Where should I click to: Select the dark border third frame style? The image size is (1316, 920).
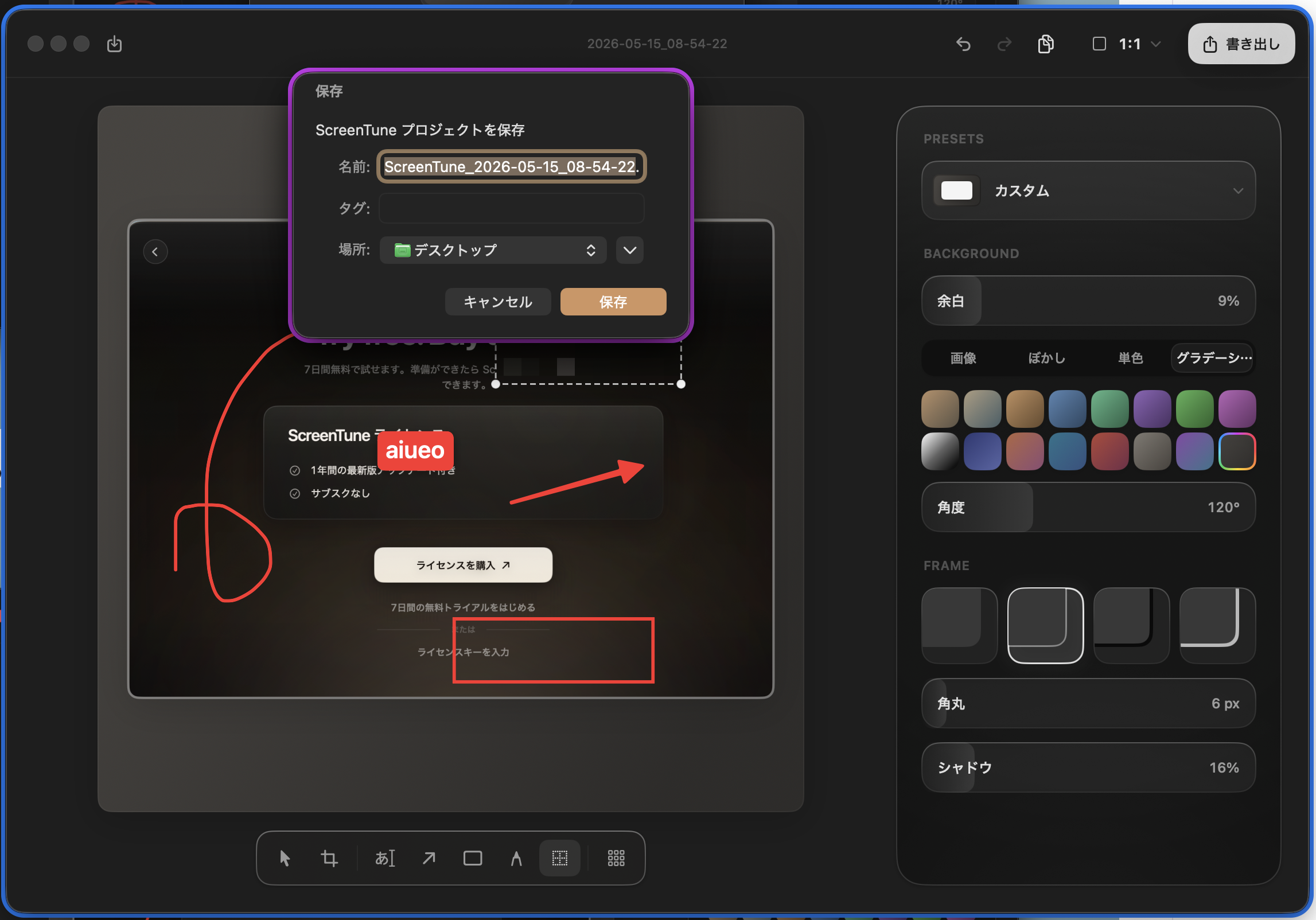point(1132,626)
